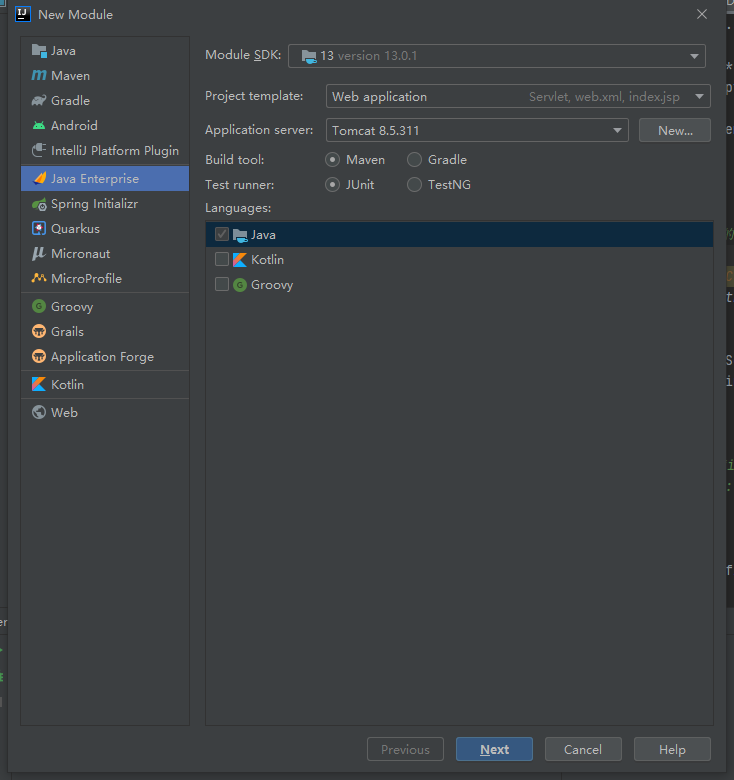Click the Cancel button
Screen dimensions: 734x780
click(x=583, y=749)
